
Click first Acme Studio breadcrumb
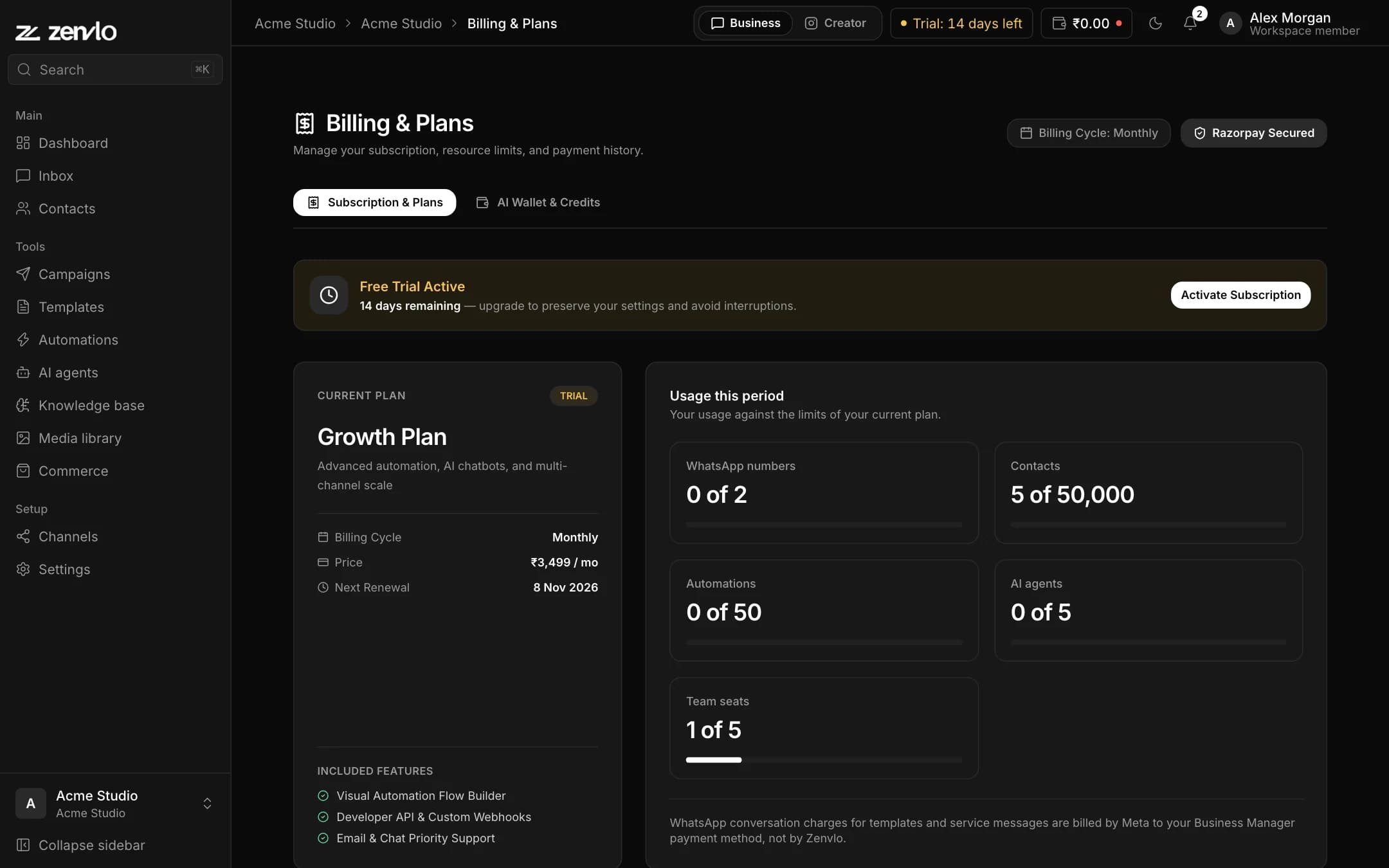[295, 24]
